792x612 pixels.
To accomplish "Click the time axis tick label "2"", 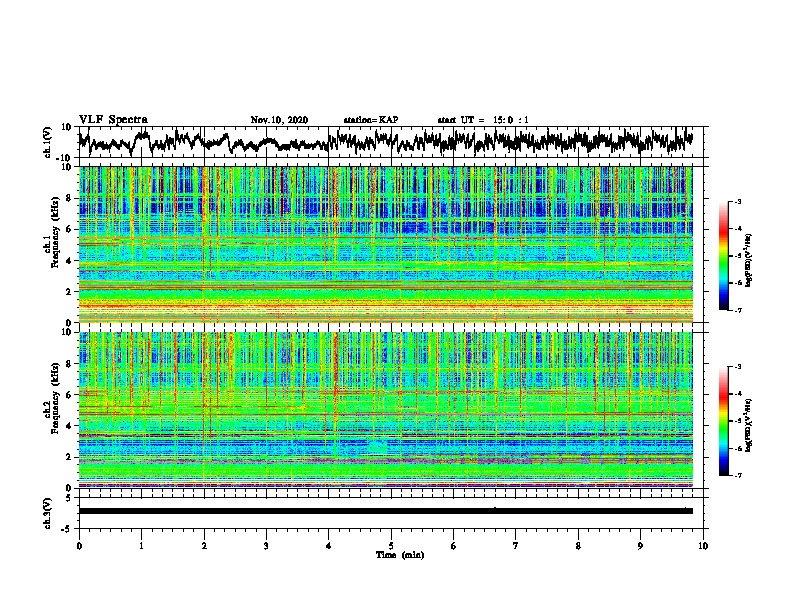I will [204, 546].
